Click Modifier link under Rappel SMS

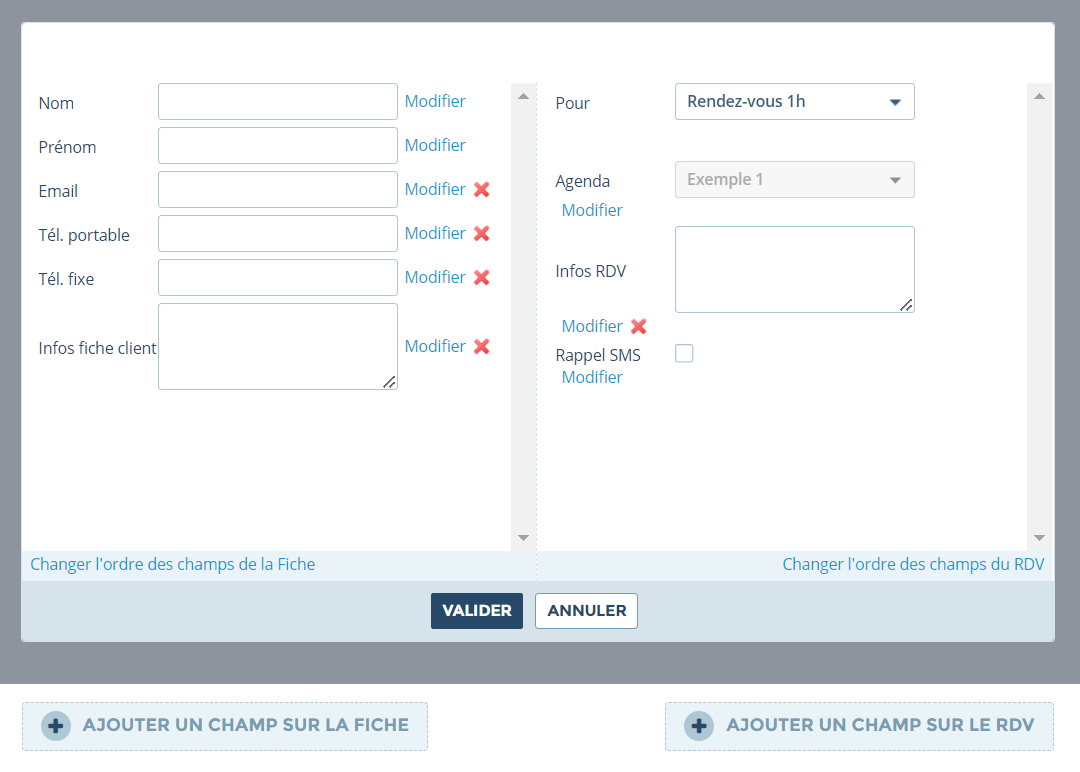tap(592, 377)
